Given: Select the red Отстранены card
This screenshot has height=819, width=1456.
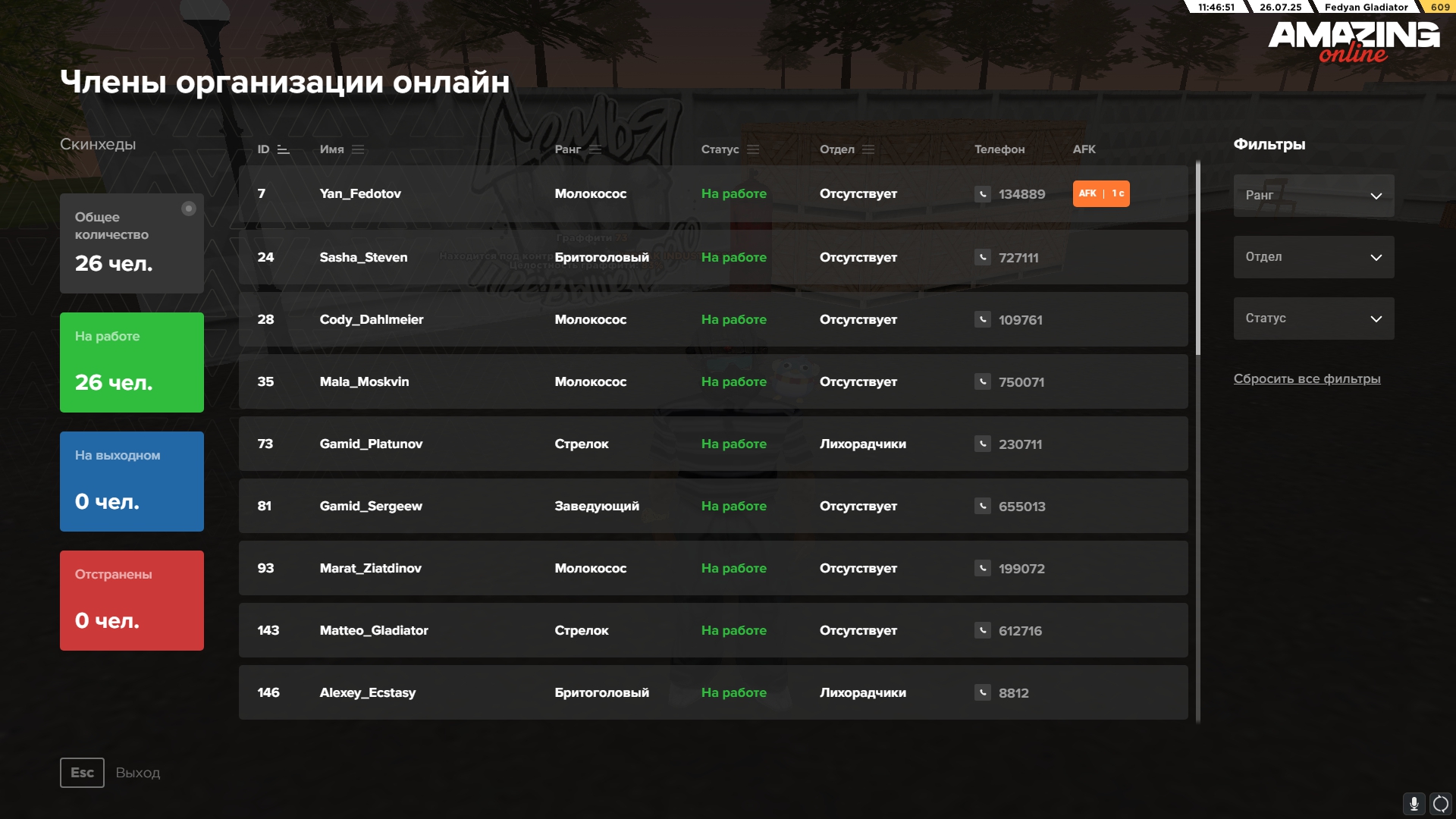Looking at the screenshot, I should [132, 601].
